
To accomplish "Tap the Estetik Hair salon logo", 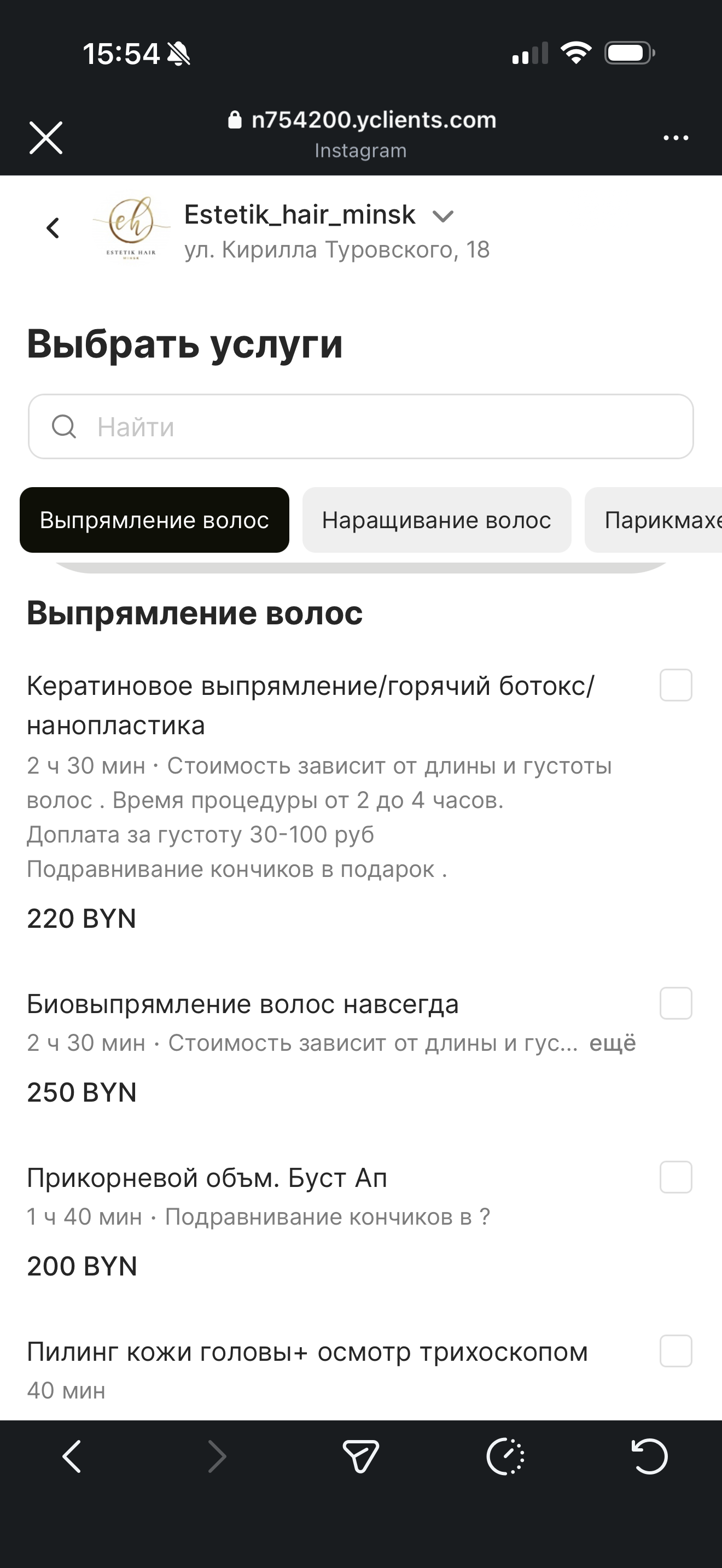I will click(131, 229).
